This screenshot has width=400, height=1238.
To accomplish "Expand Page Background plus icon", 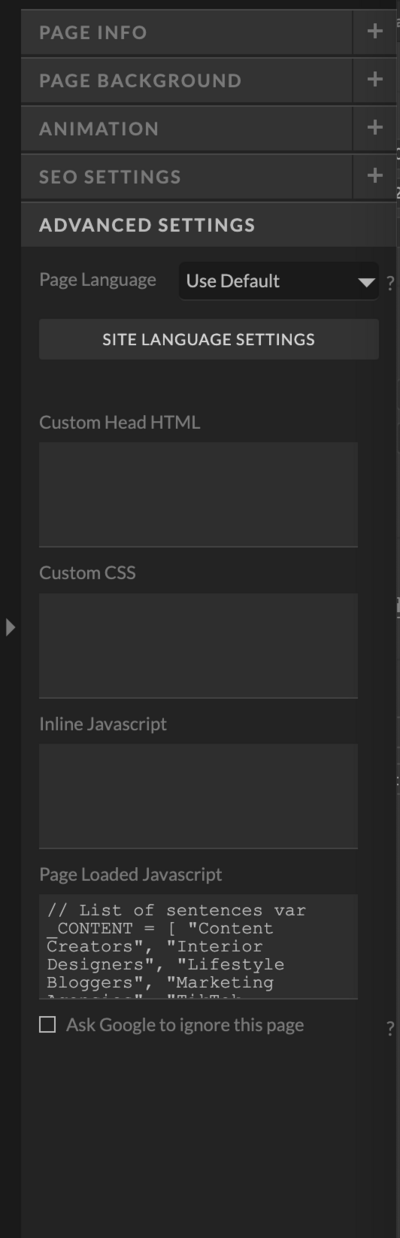I will (375, 80).
